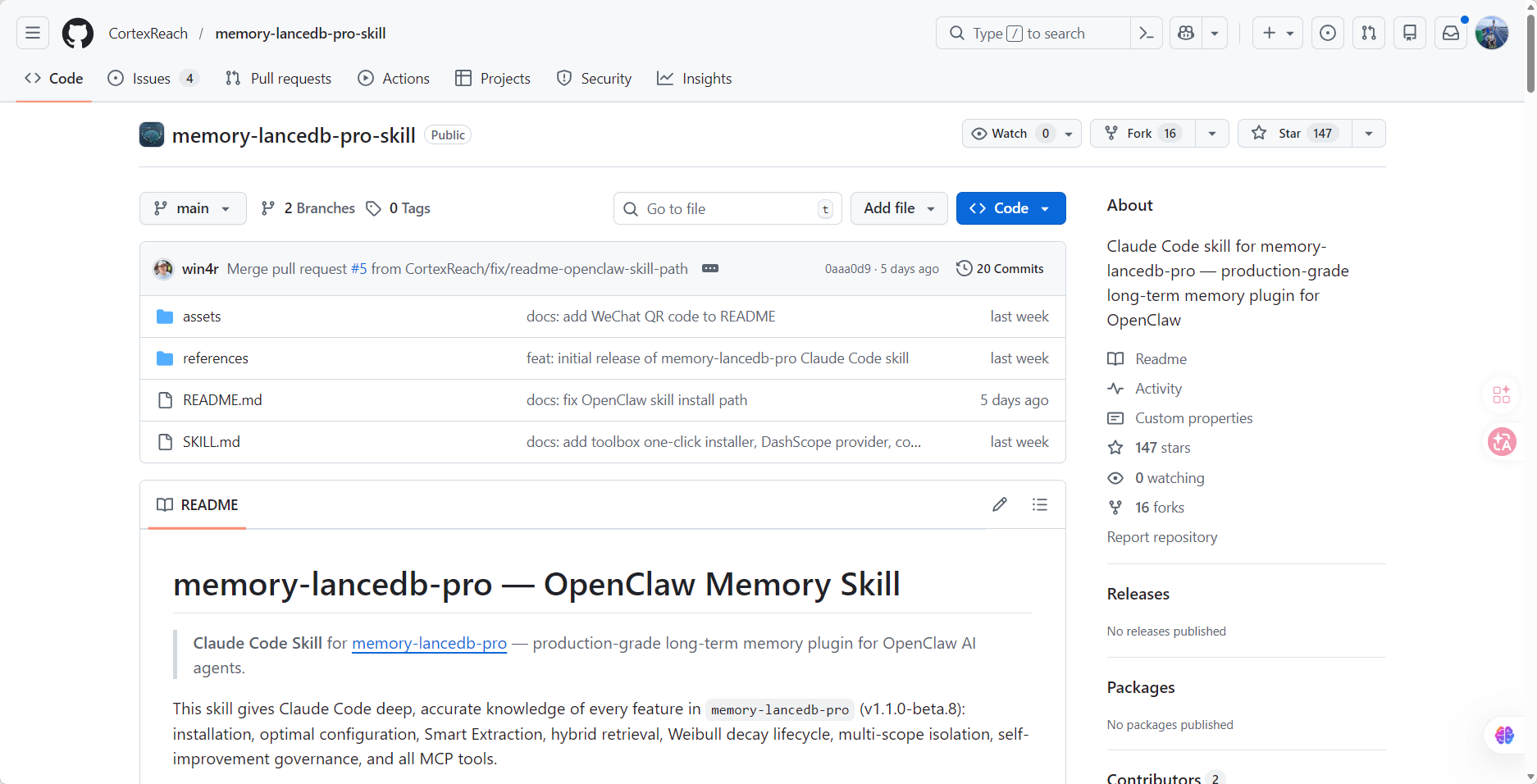Switch to the Issues tab
The image size is (1537, 784).
(153, 79)
